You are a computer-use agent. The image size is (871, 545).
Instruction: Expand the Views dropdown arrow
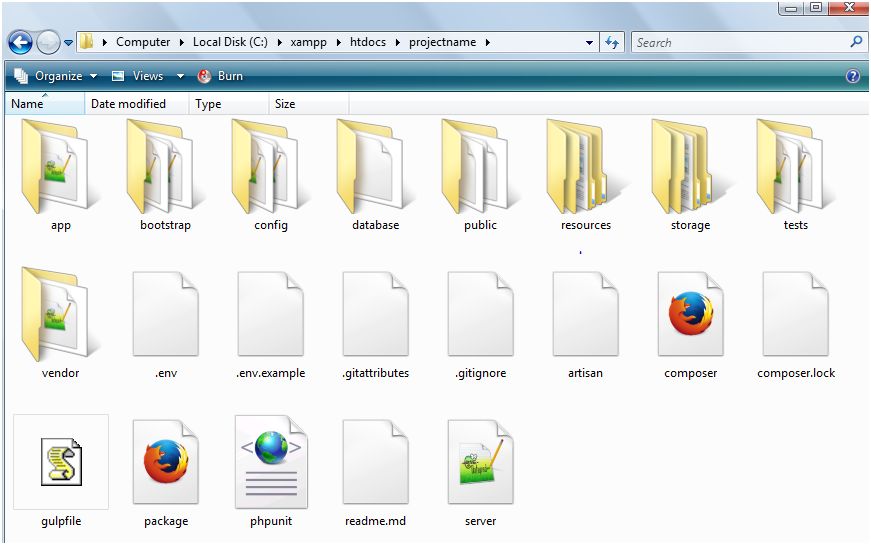(x=180, y=76)
